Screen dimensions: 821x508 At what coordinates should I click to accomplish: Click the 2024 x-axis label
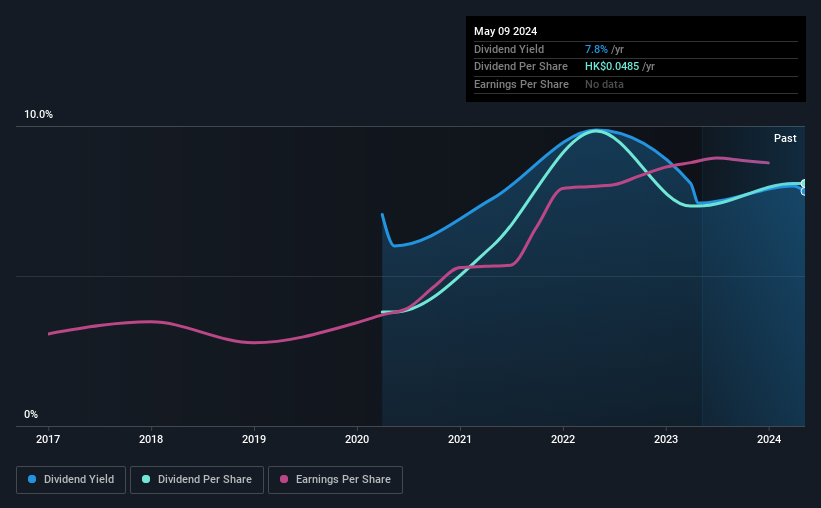point(769,439)
